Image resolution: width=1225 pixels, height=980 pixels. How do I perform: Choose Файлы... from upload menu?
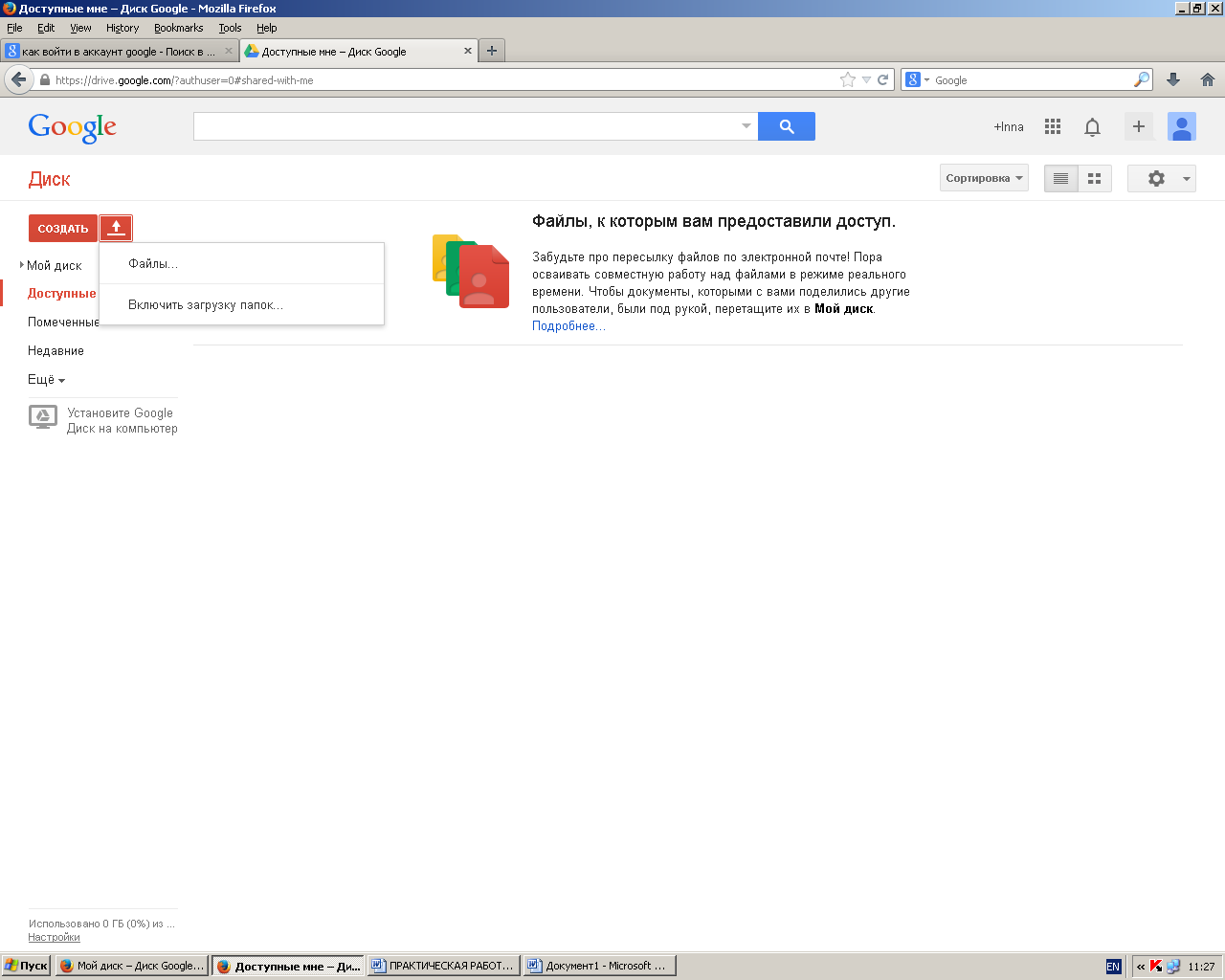pos(241,263)
